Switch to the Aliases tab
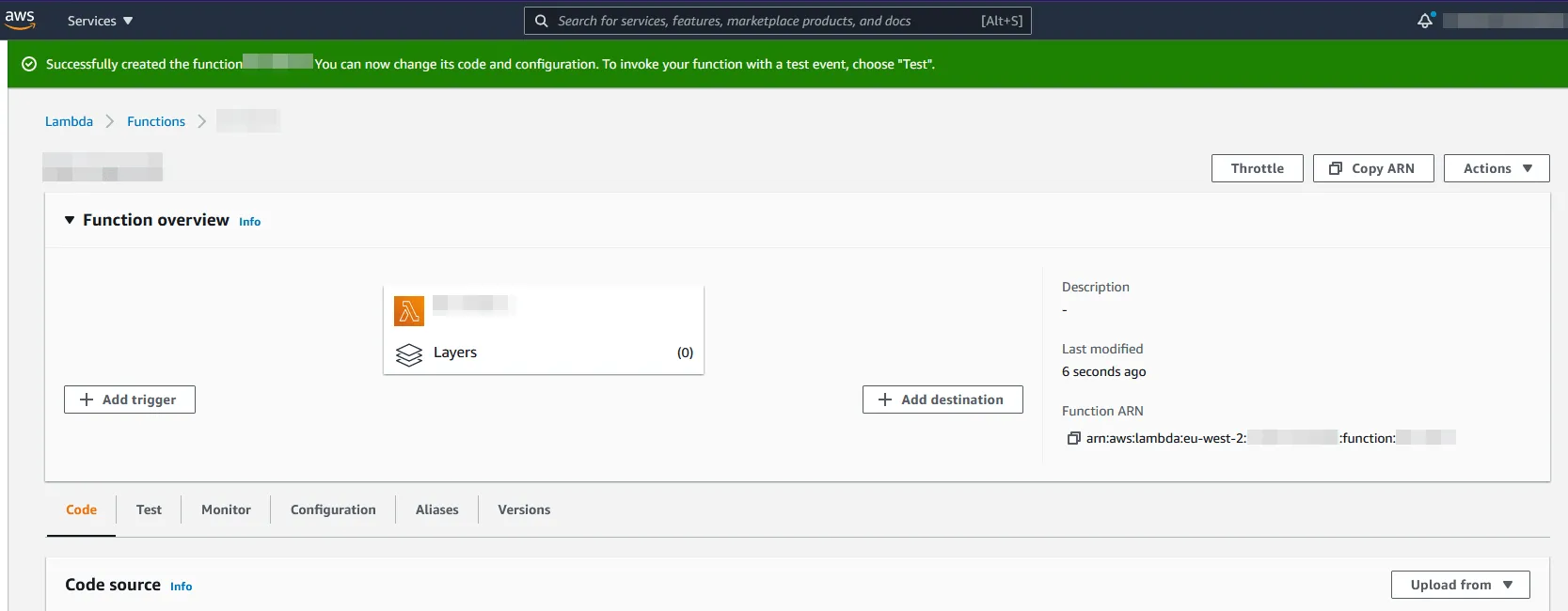 click(437, 509)
